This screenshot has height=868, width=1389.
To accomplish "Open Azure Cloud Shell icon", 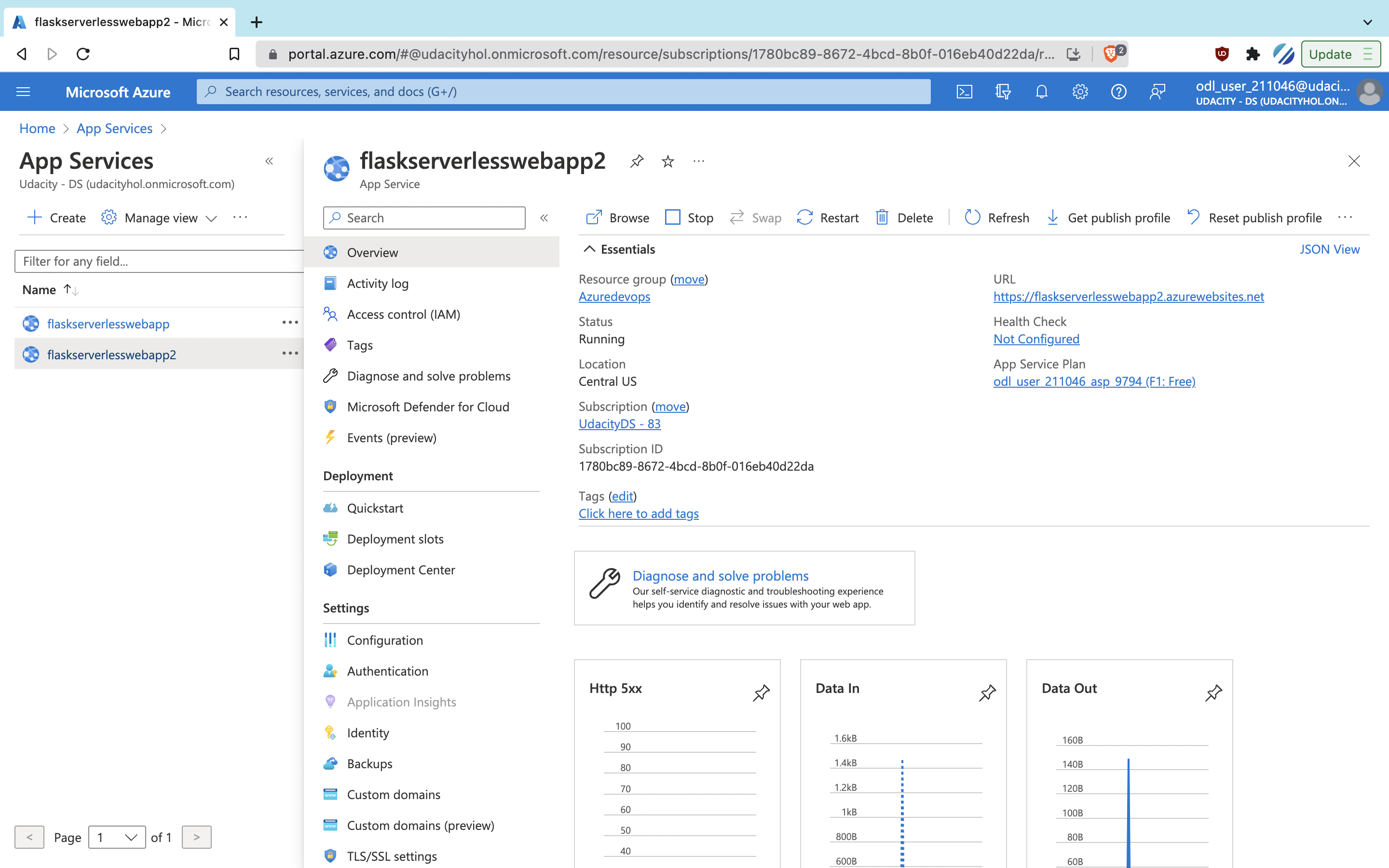I will [964, 92].
